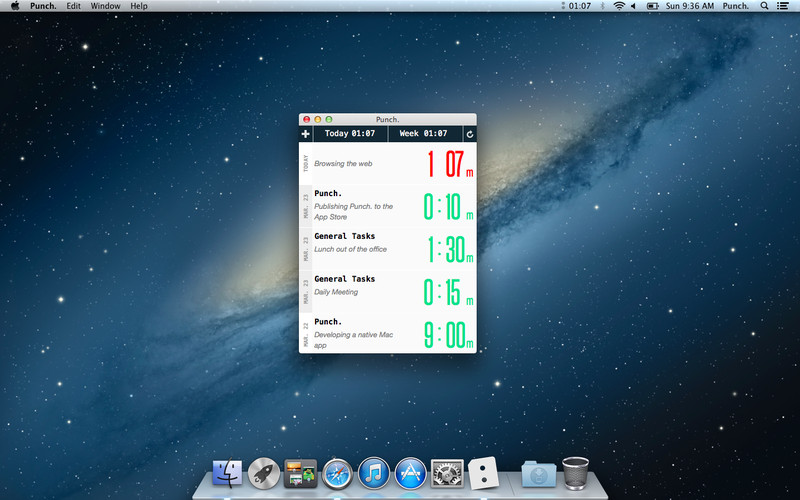Click the 0:15 time value
This screenshot has width=800, height=500.
click(448, 292)
